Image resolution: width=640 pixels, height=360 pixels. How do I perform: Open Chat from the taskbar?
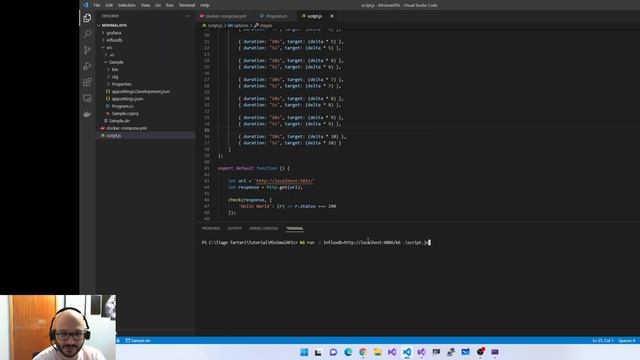pos(333,352)
